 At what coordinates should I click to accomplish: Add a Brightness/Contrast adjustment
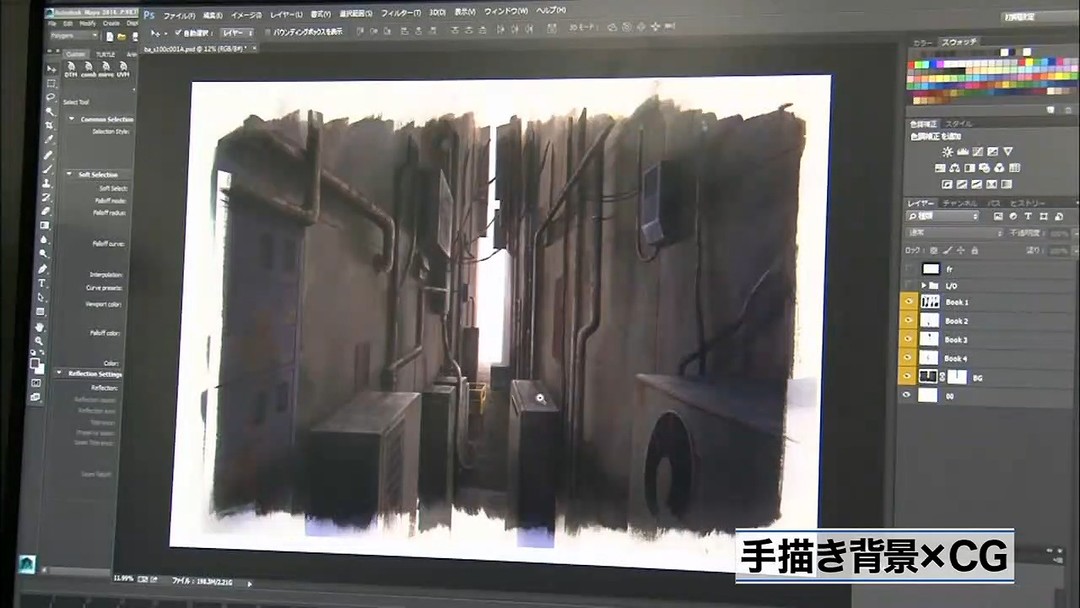(x=948, y=151)
